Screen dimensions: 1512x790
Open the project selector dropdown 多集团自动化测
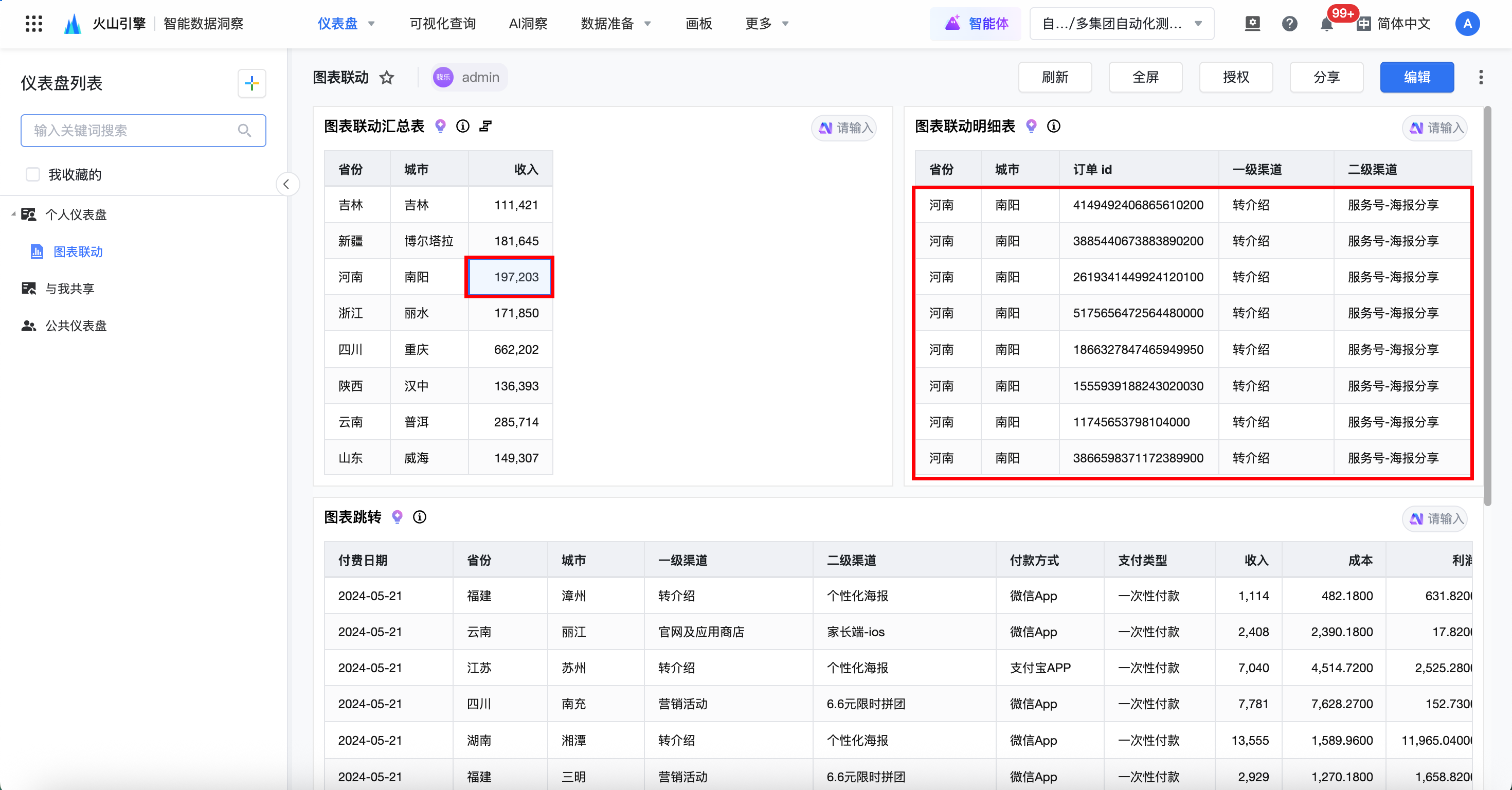click(1122, 24)
